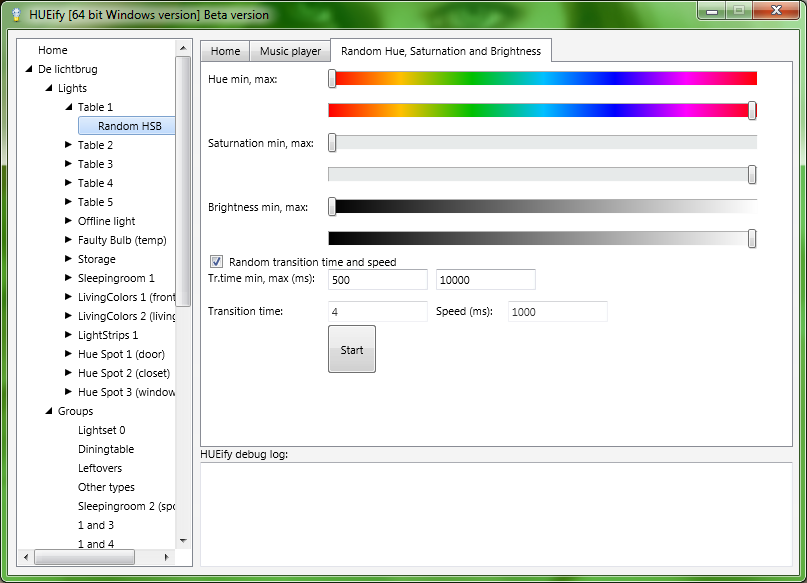807x583 pixels.
Task: Click the Brightness minimum slider thumb
Action: click(x=332, y=206)
